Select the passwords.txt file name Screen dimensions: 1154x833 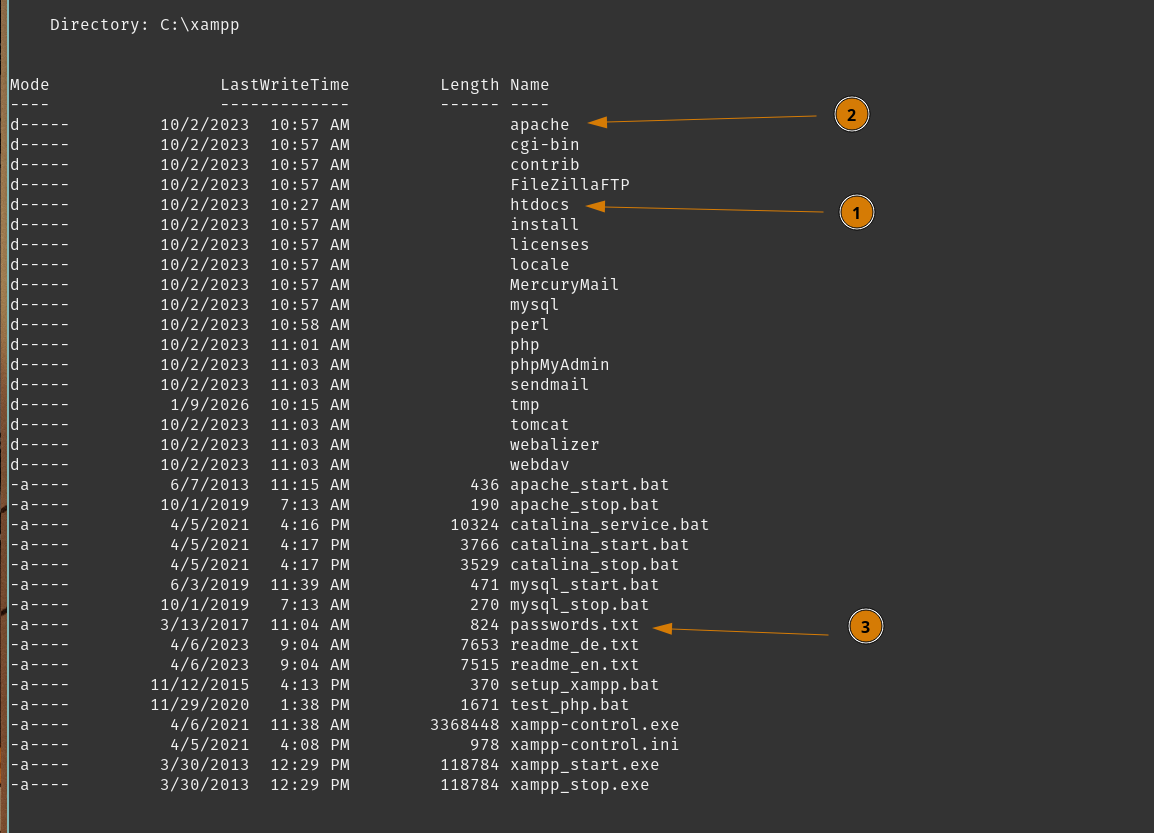574,625
